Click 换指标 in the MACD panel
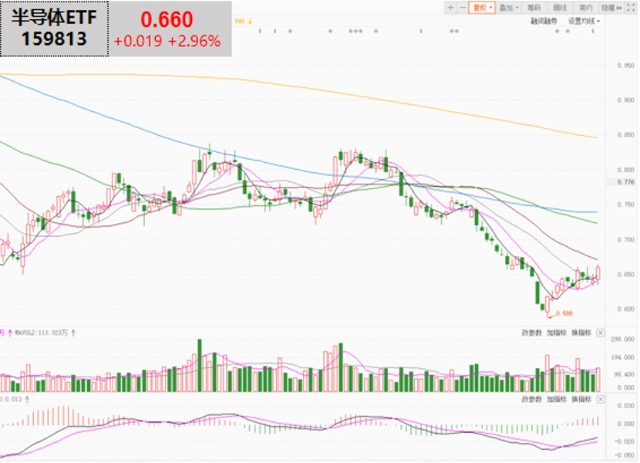The height and width of the screenshot is (463, 640). 580,398
